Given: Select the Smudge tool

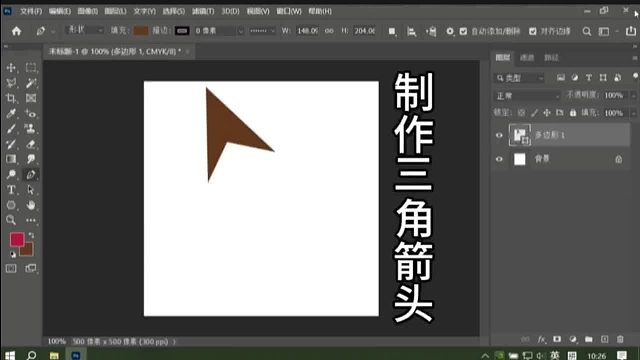Looking at the screenshot, I should [x=31, y=159].
